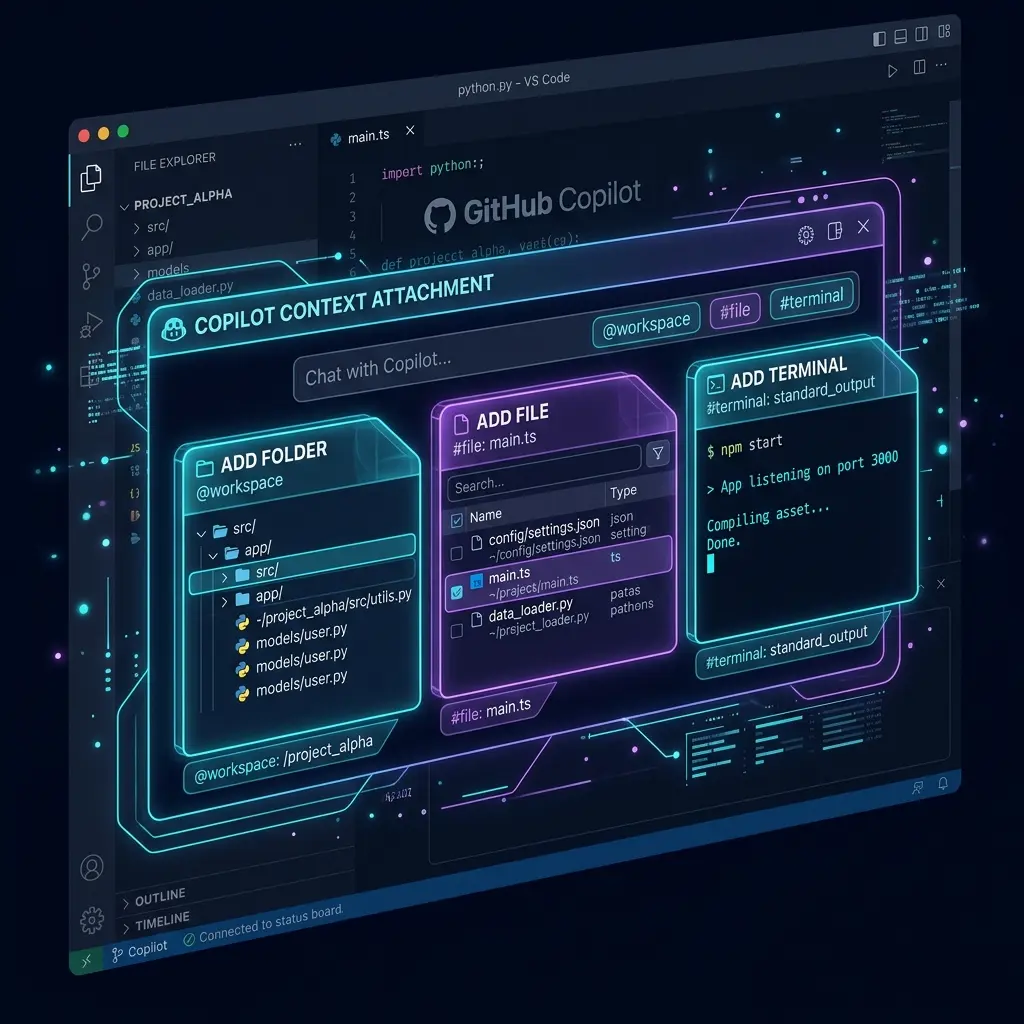Expand src/ folder in File Explorer
Viewport: 1024px width, 1024px height.
point(136,228)
